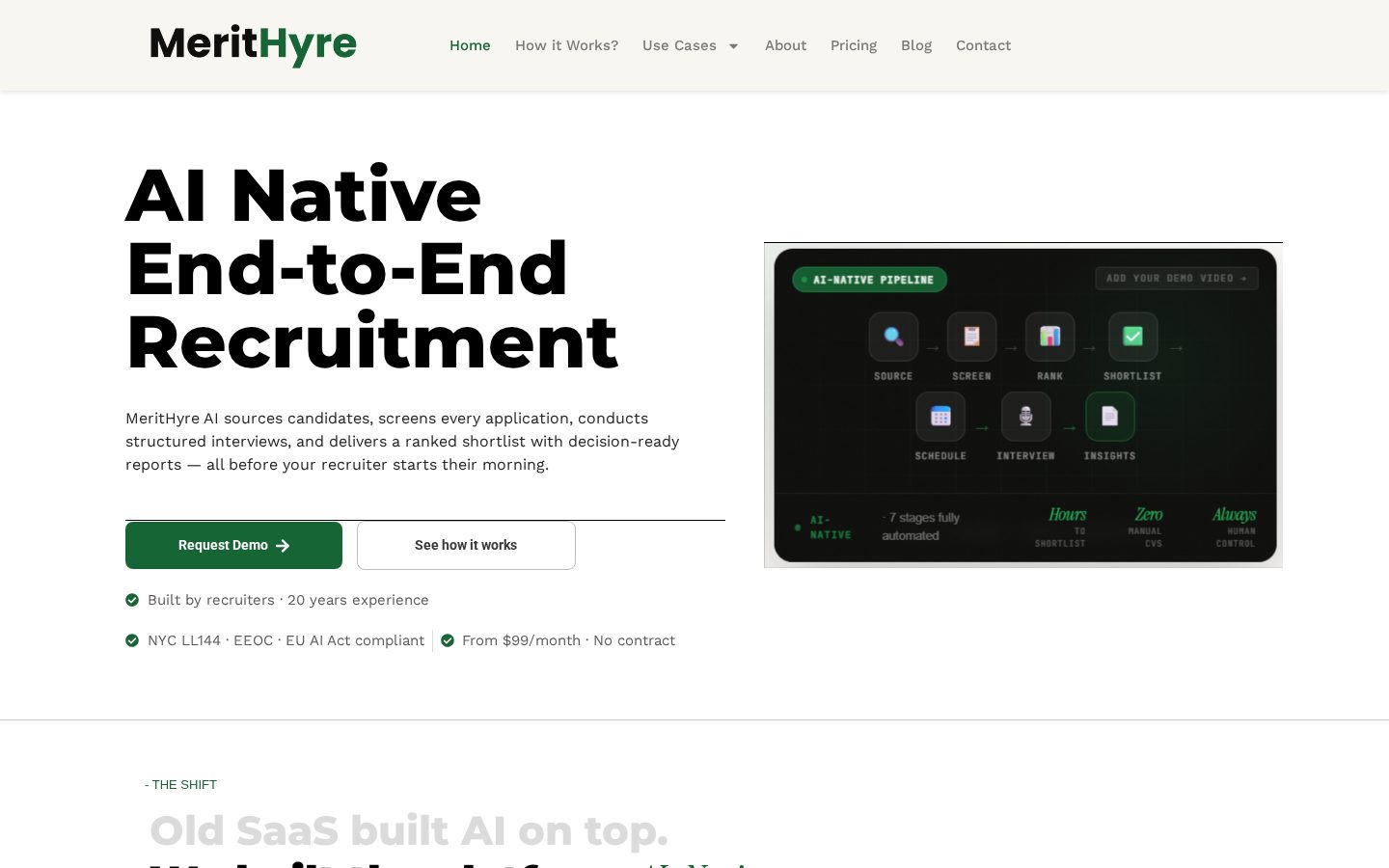1389x868 pixels.
Task: Click the Screen clipboard icon in pipeline
Action: 971,337
